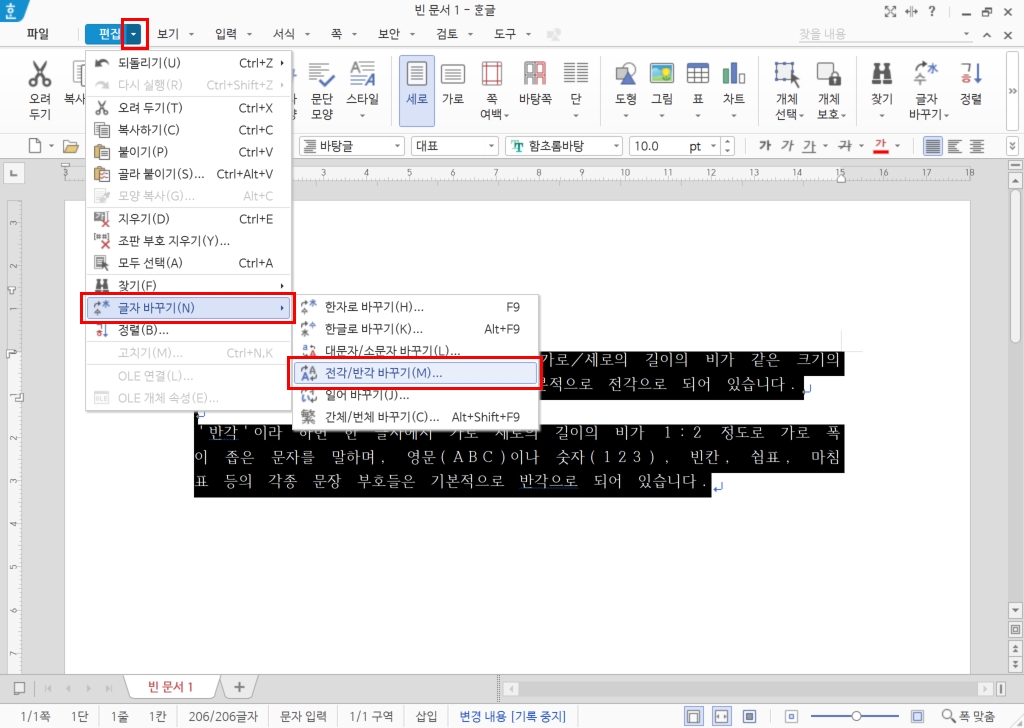The width and height of the screenshot is (1024, 728).
Task: Open the 스타일 style tool
Action: click(362, 89)
